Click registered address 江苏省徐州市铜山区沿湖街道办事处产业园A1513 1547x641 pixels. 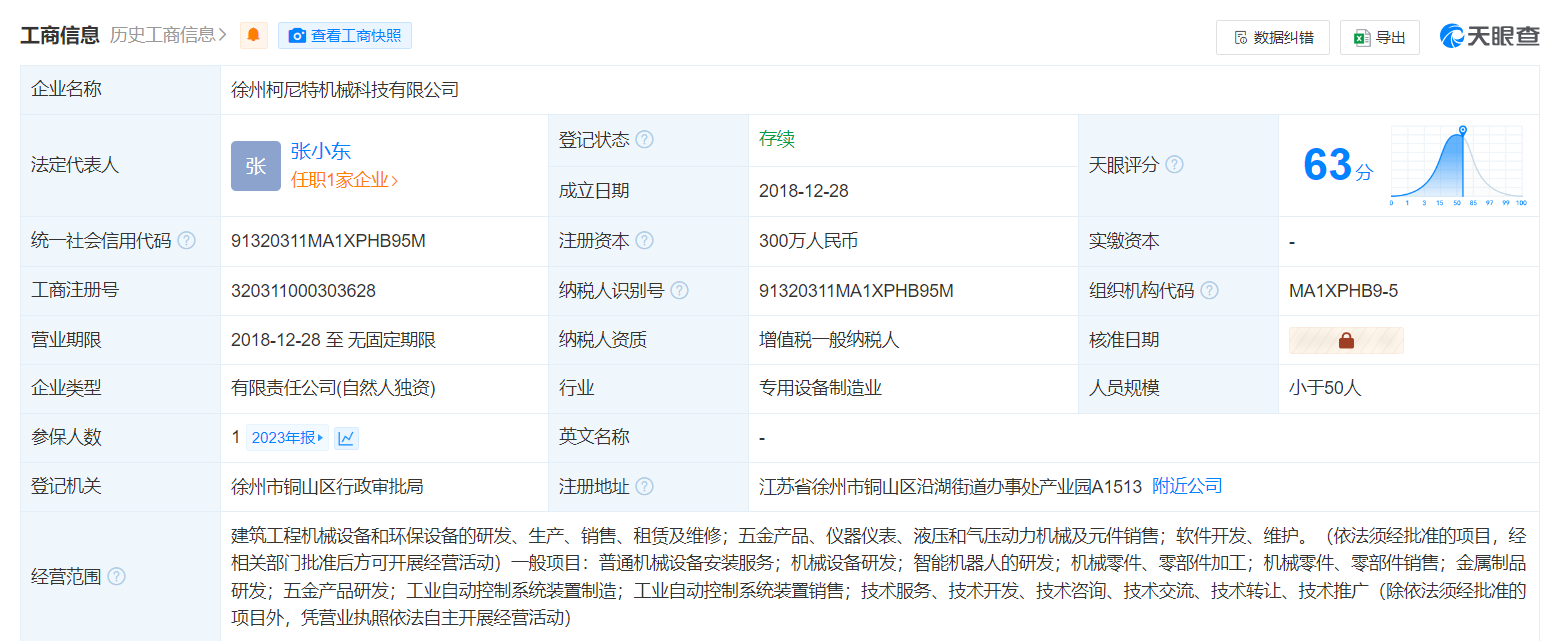[950, 487]
